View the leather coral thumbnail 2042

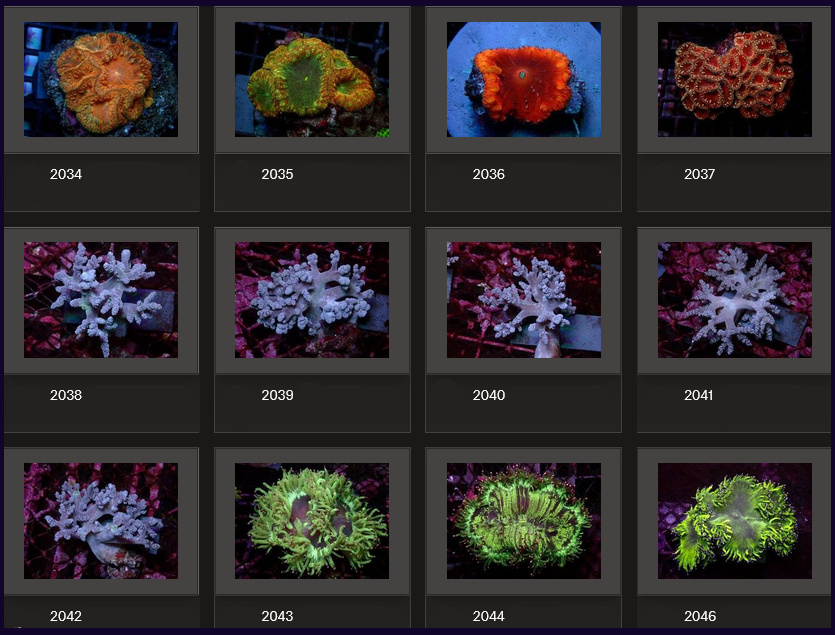tap(101, 521)
